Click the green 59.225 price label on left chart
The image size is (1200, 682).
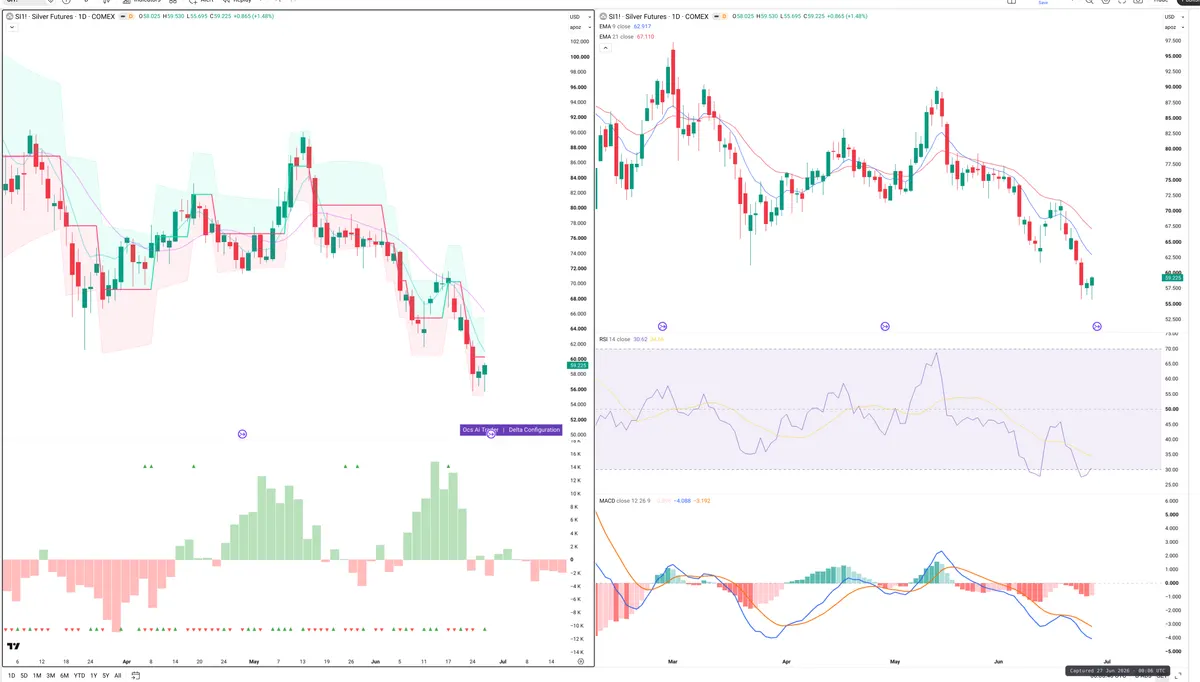pos(579,365)
